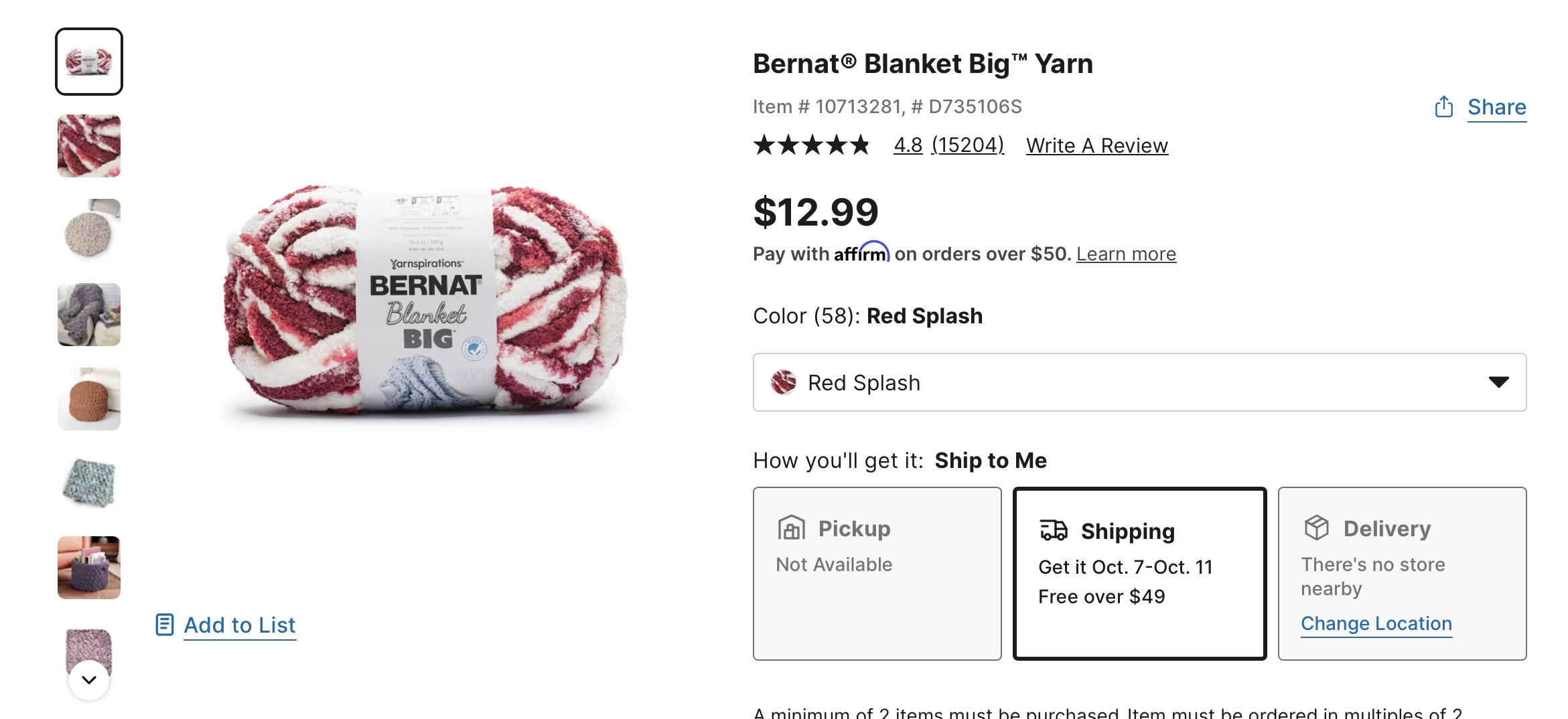View the gray blanket thumbnail

coord(89,315)
